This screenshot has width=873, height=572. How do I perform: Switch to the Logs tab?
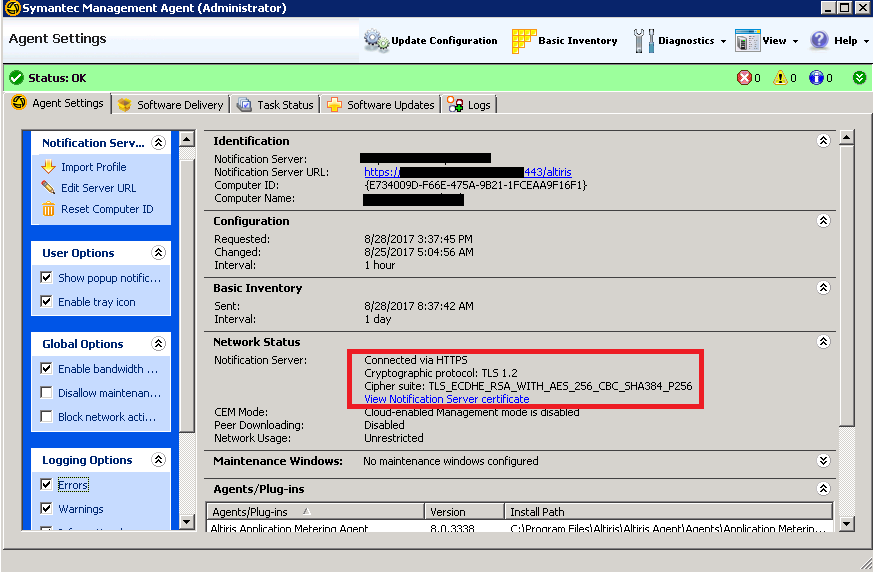pos(469,105)
